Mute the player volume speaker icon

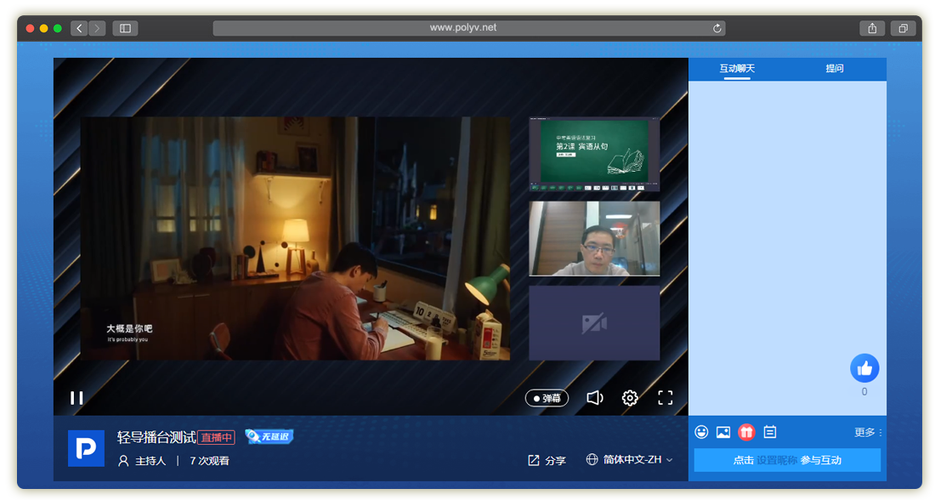tap(595, 397)
